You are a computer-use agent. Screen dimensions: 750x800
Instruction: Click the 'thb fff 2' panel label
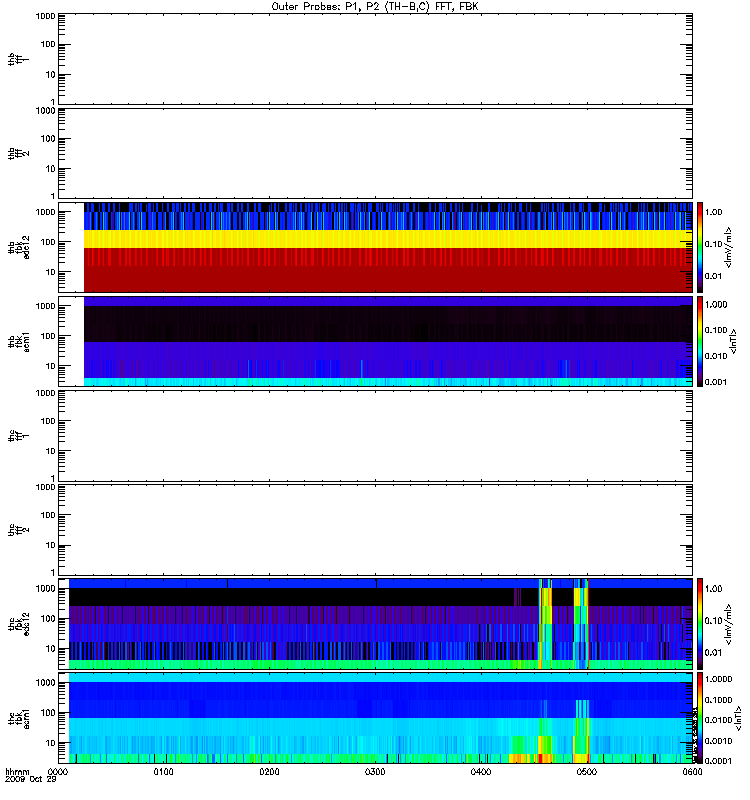pos(18,154)
